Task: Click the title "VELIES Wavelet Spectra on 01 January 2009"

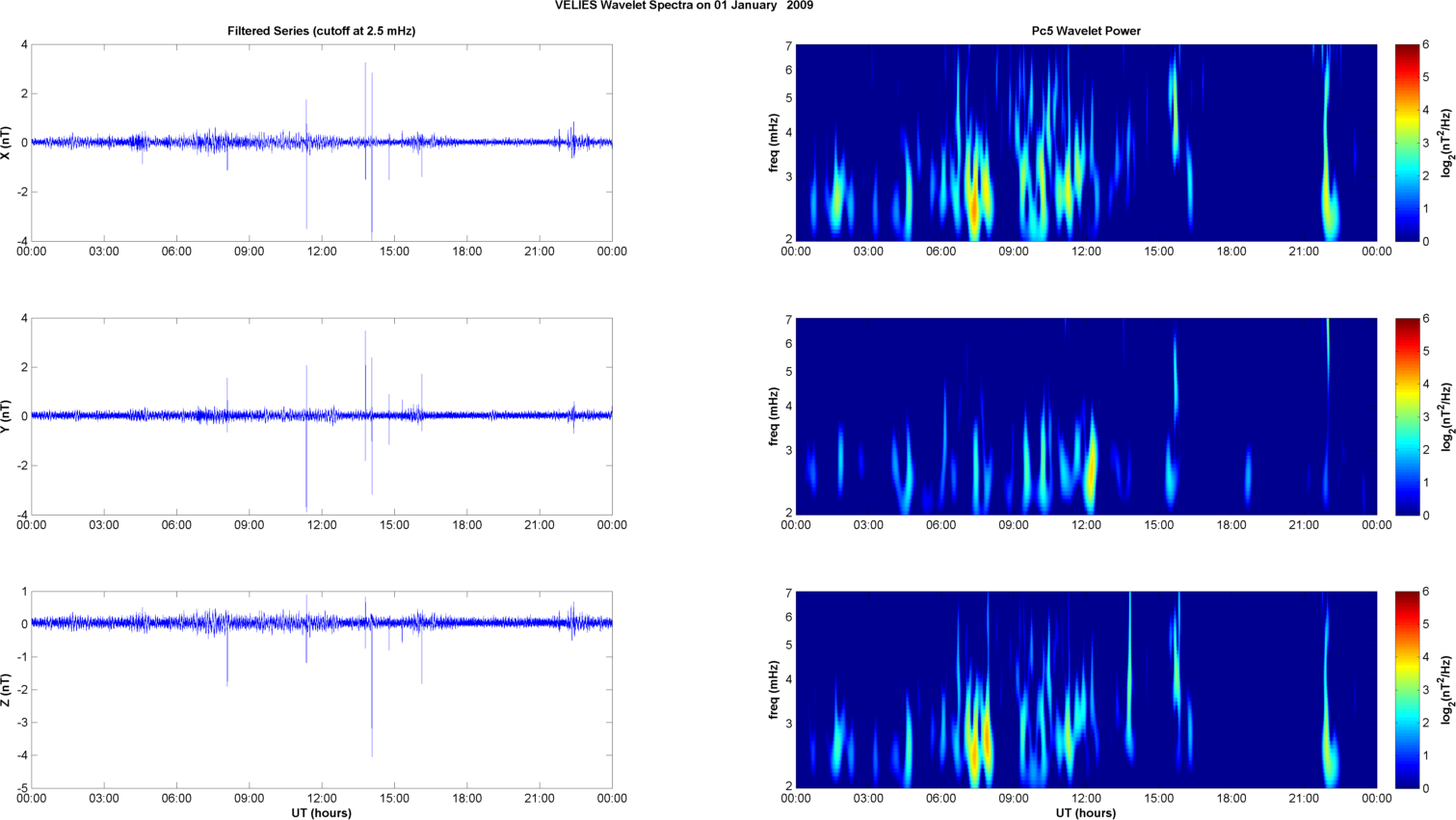Action: pos(684,6)
